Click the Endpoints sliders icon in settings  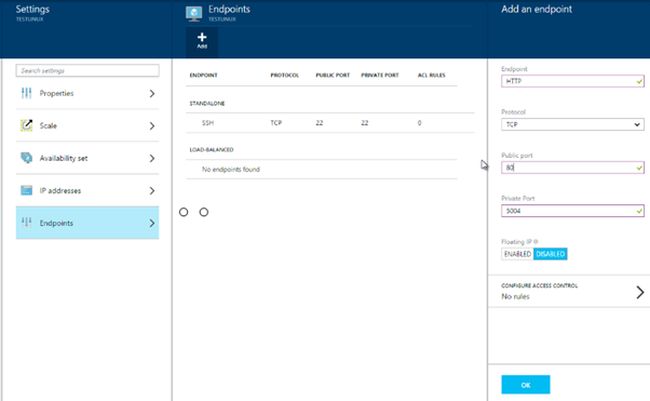26,222
